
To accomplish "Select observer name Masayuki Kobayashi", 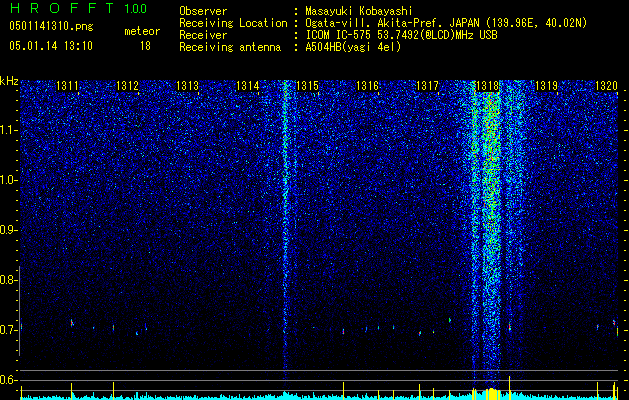I will 359,11.
